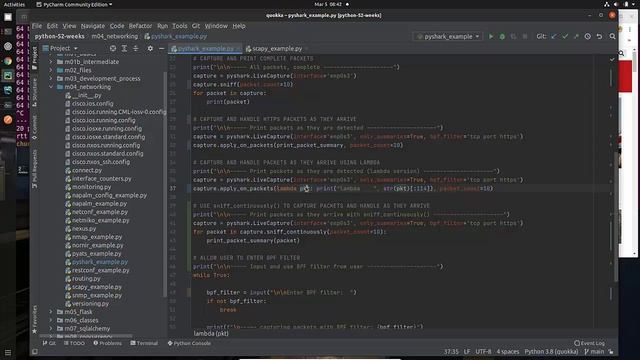The height and width of the screenshot is (360, 640).
Task: Select routing.py in the project tree
Action: click(86, 278)
